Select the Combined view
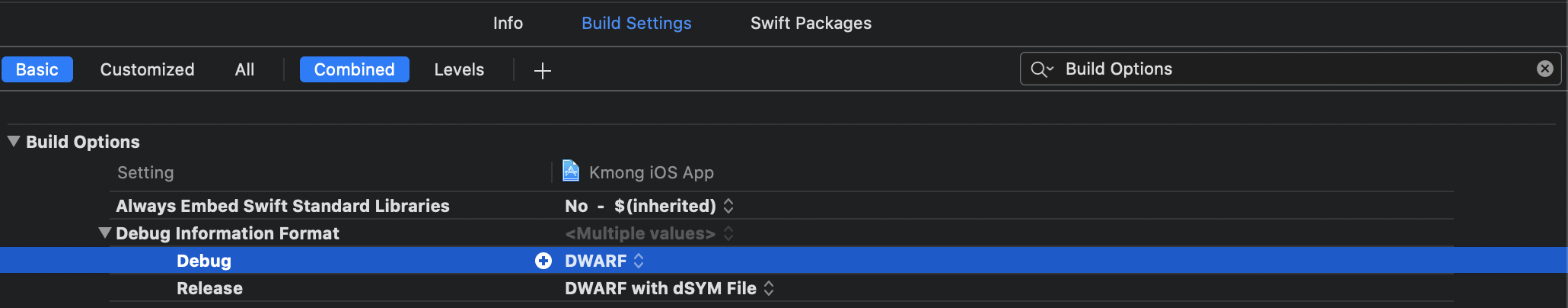 click(354, 69)
